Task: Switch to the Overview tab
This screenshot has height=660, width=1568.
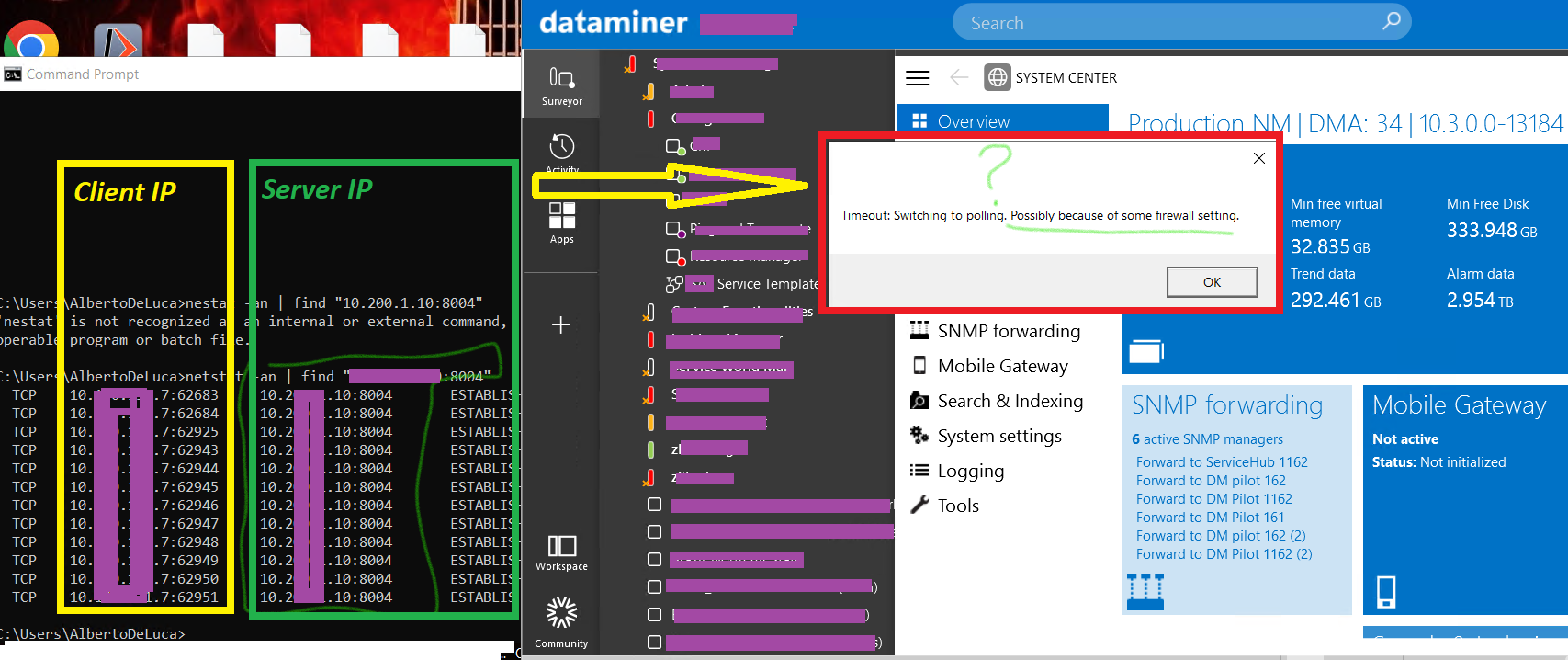Action: (x=1002, y=121)
